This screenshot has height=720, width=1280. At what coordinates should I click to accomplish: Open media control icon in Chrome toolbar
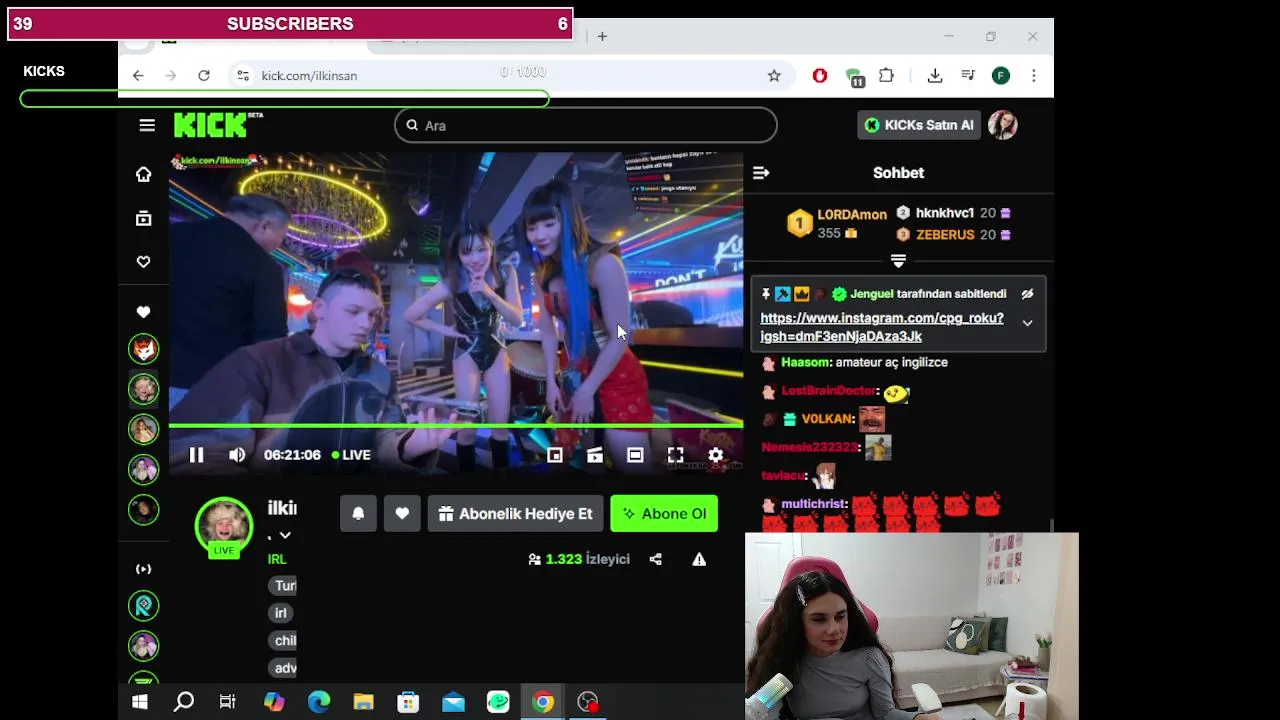pyautogui.click(x=968, y=76)
